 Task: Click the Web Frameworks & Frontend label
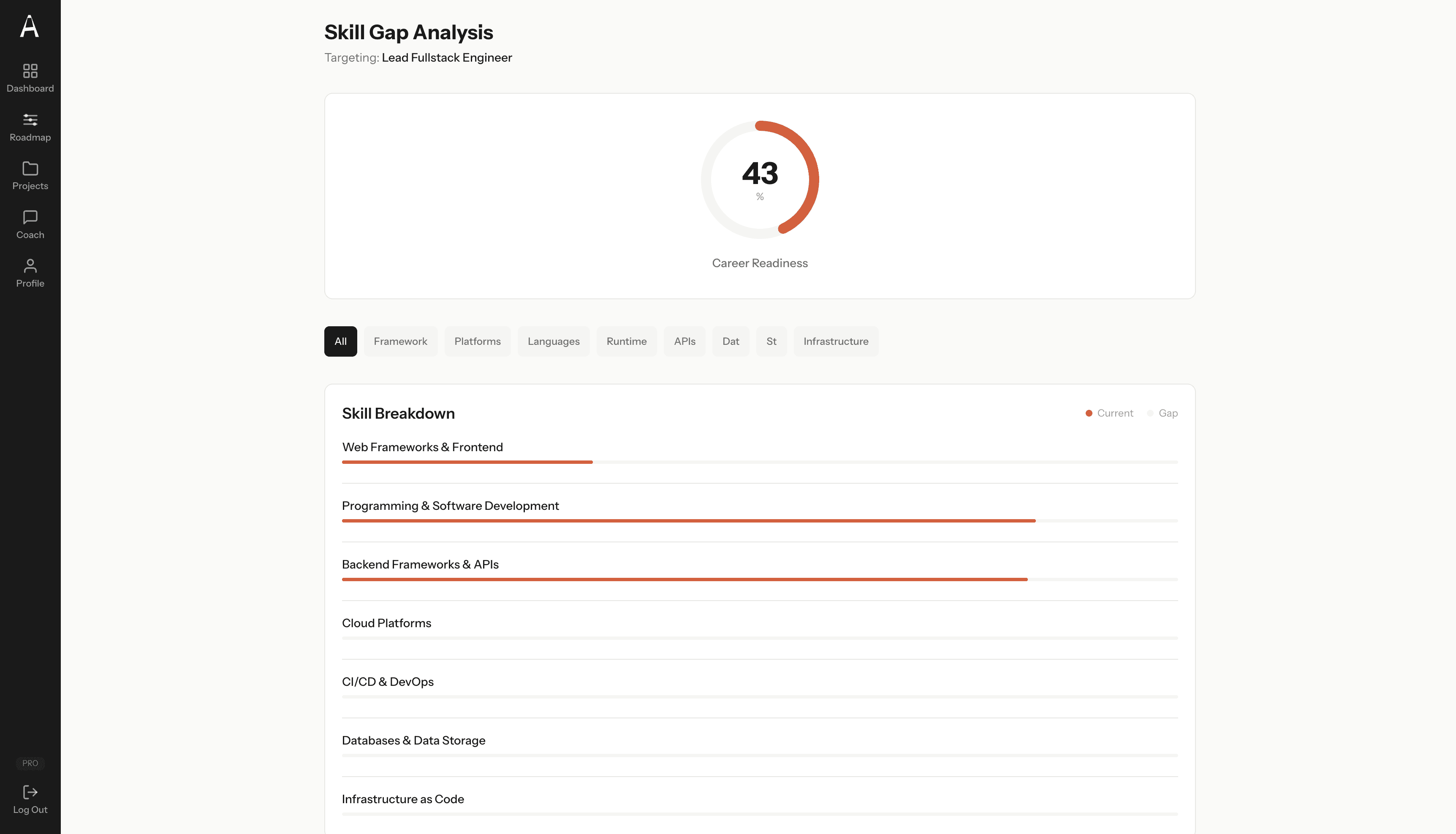422,447
